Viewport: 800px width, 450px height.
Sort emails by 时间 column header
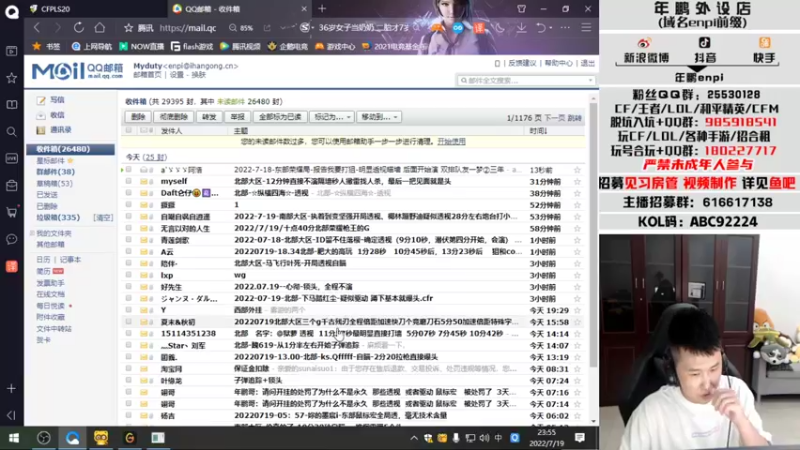[x=538, y=131]
